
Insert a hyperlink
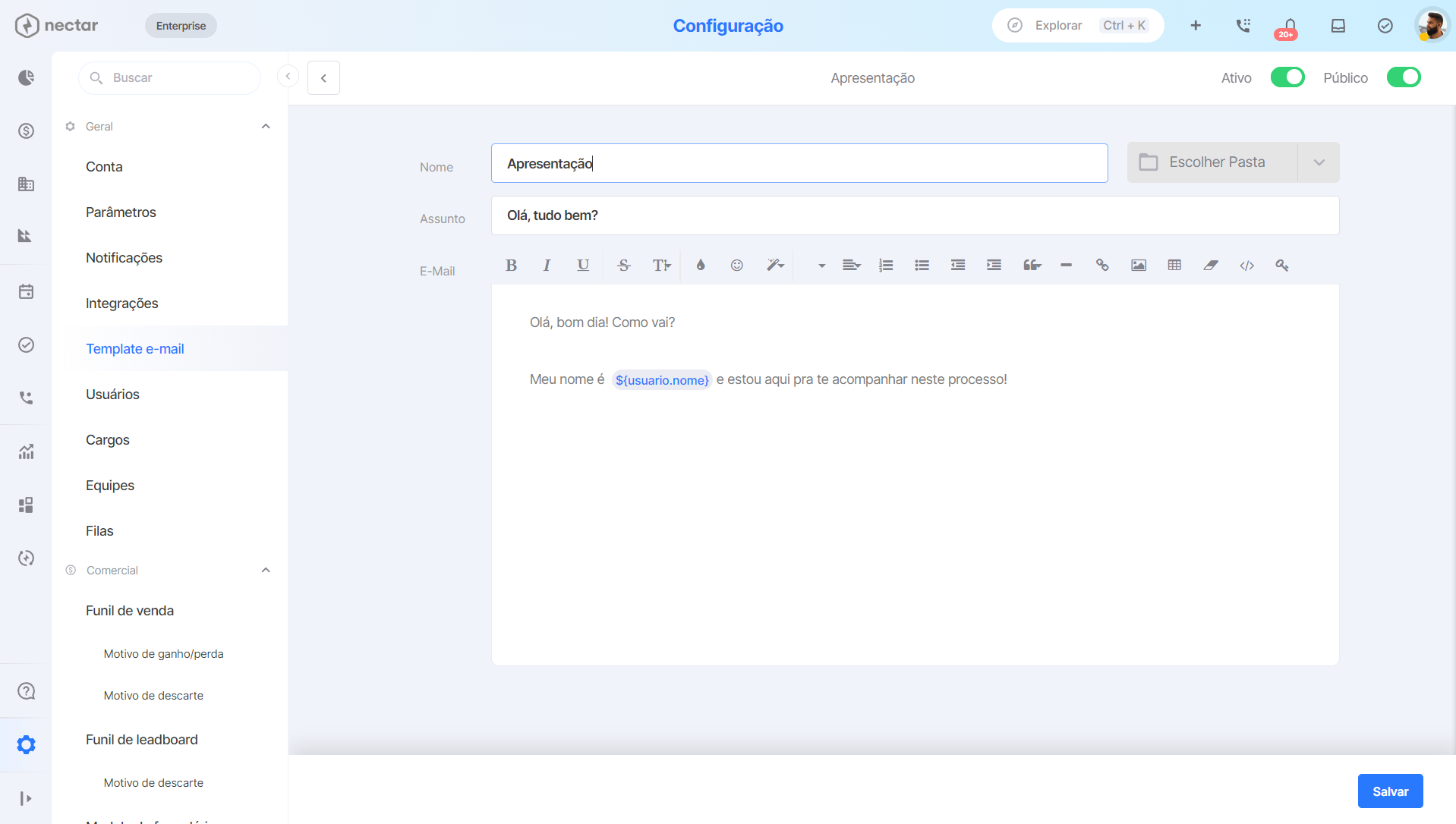(1102, 265)
